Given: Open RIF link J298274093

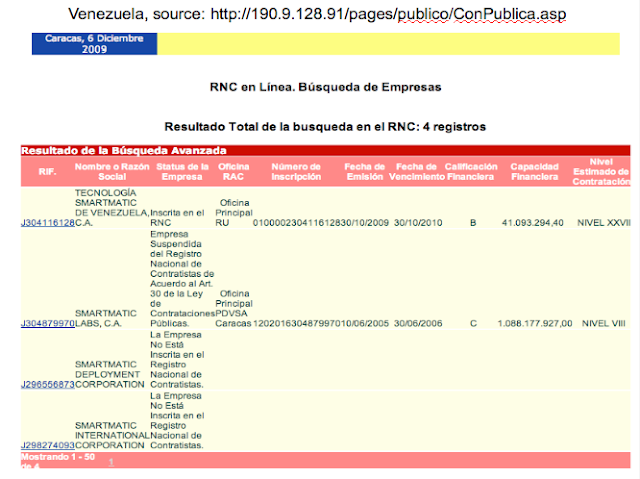Looking at the screenshot, I should (48, 446).
